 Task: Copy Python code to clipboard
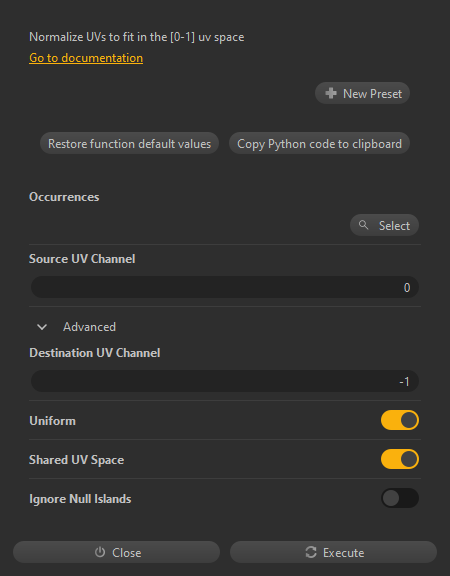coord(319,143)
